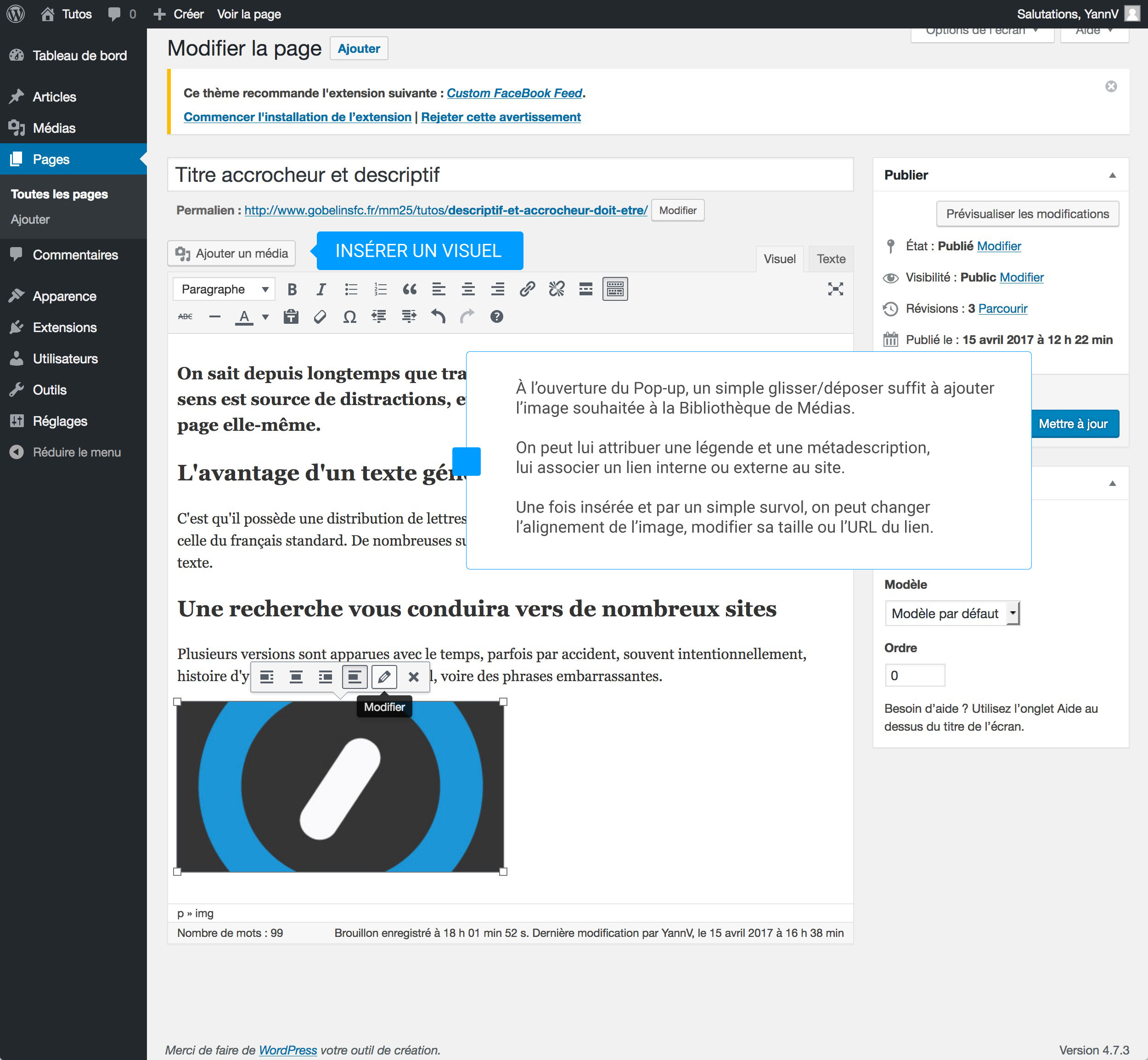Image resolution: width=1148 pixels, height=1060 pixels.
Task: Toggle bold formatting in editor toolbar
Action: 292,289
